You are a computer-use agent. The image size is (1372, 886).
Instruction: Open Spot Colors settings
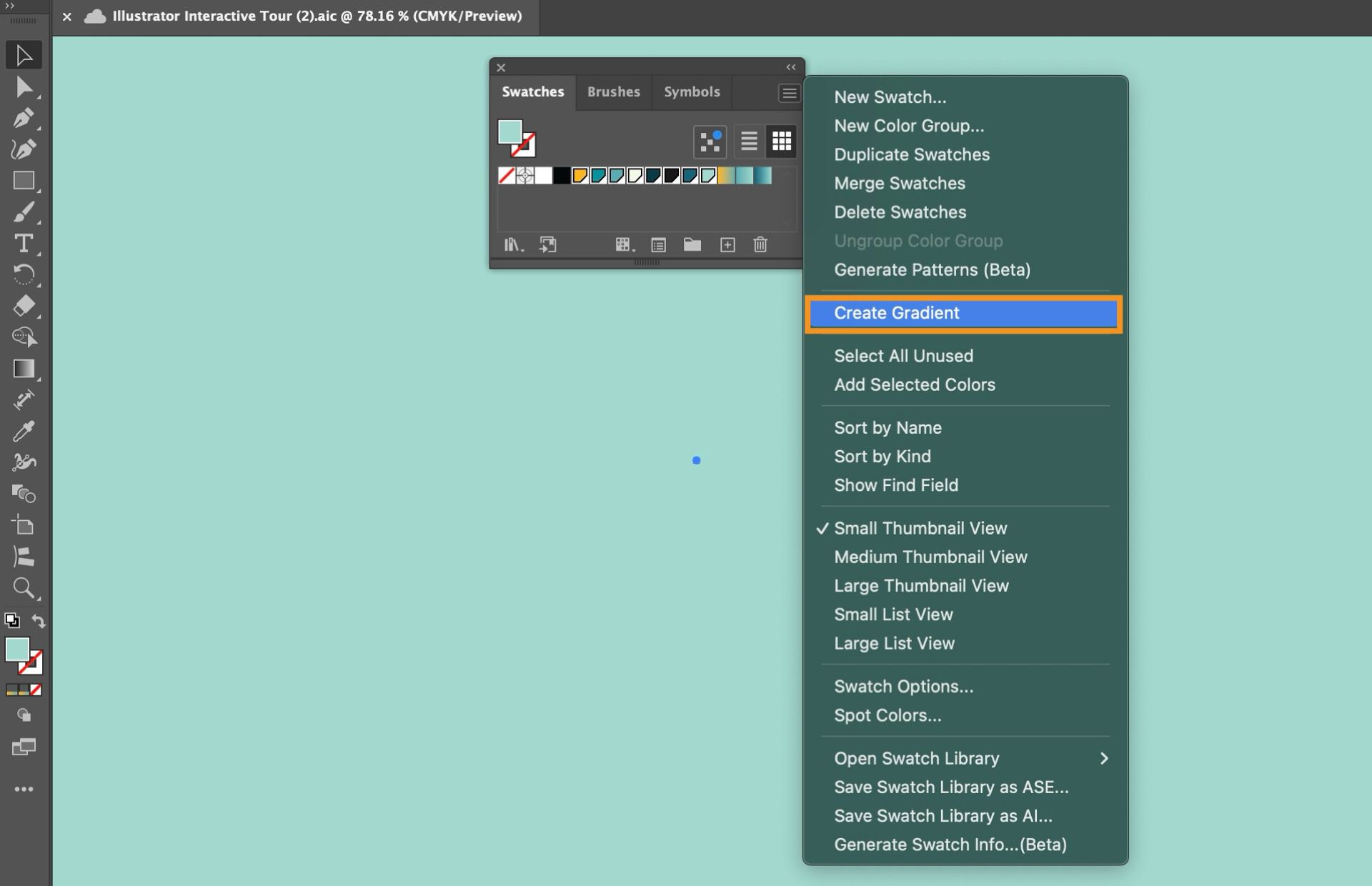point(887,715)
